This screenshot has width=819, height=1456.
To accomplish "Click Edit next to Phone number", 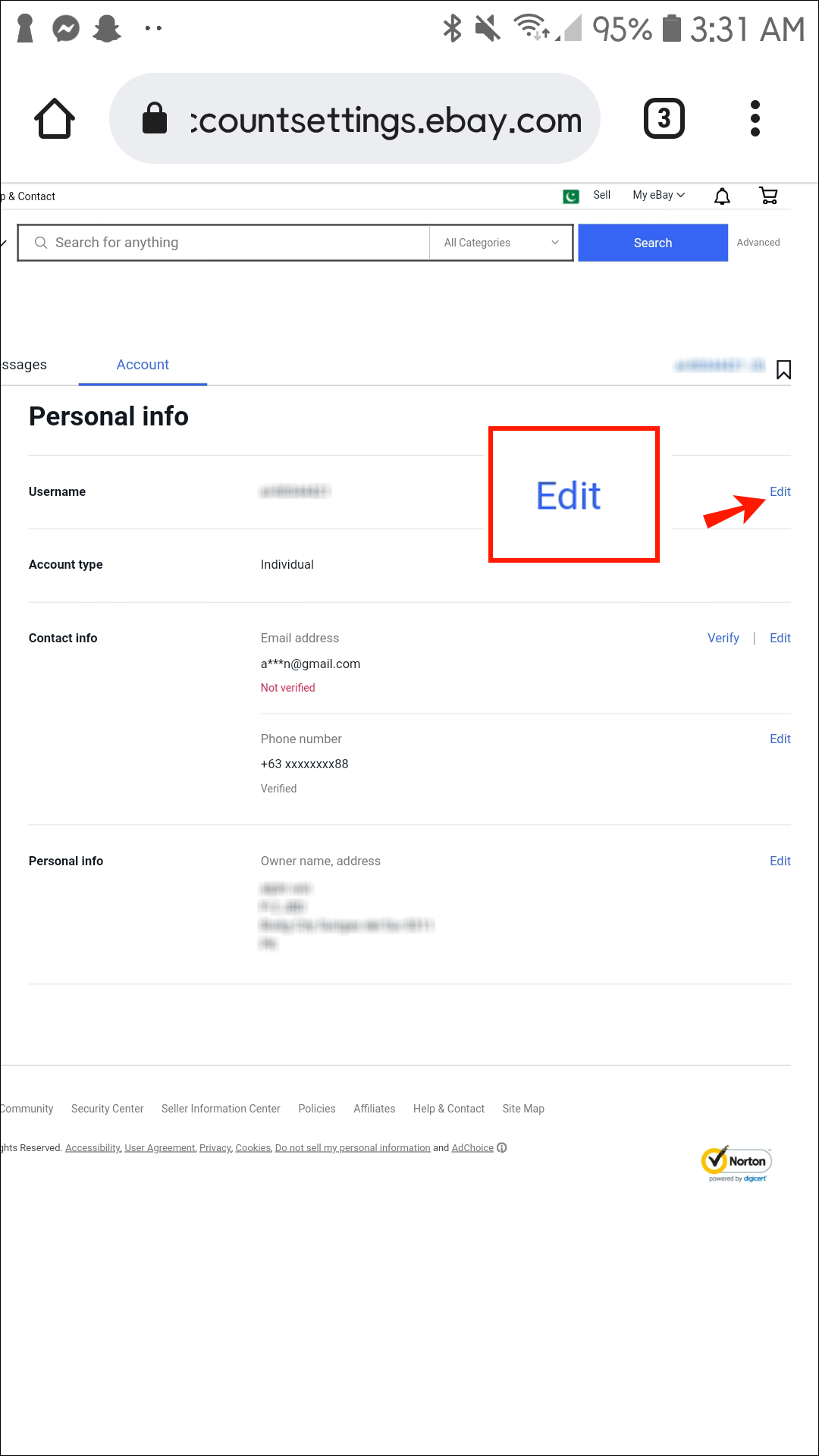I will 780,739.
